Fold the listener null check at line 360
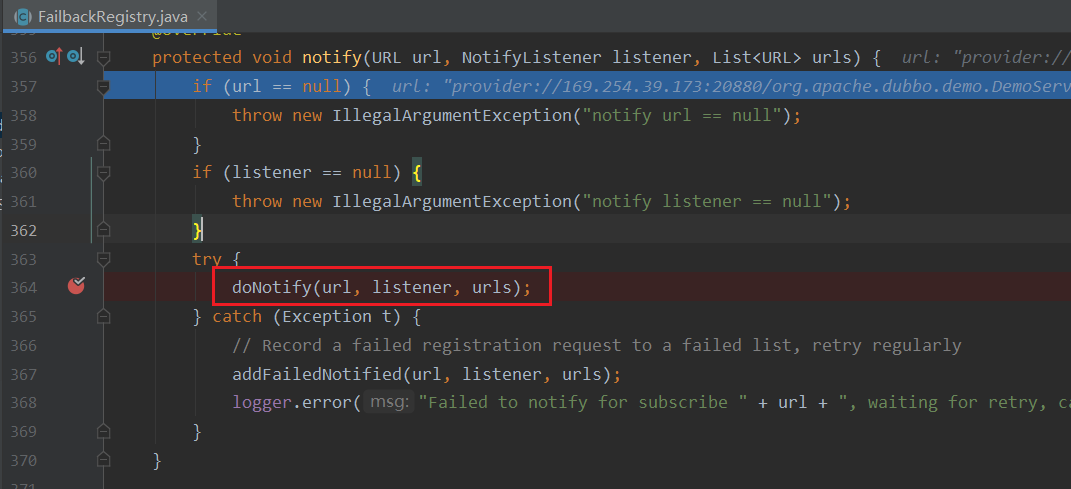The width and height of the screenshot is (1071, 489). point(103,172)
